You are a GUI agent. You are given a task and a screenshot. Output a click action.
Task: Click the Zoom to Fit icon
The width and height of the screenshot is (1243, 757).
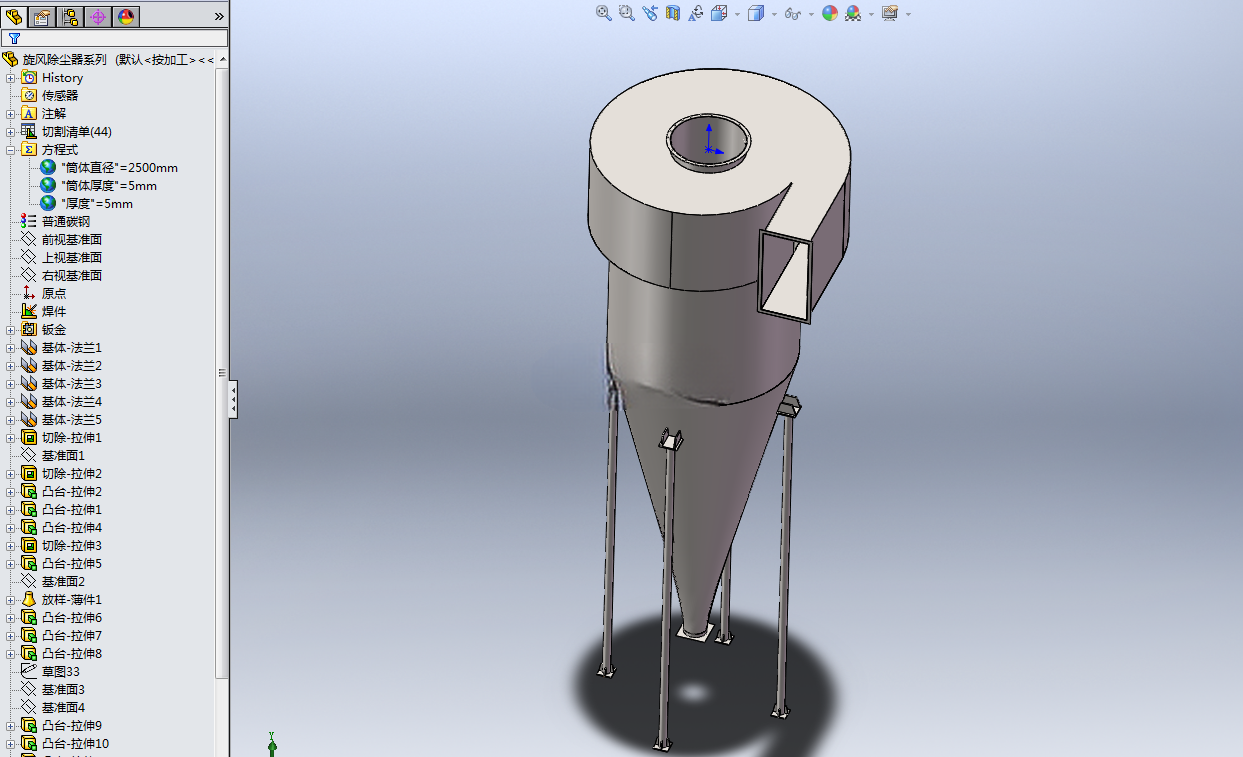pyautogui.click(x=604, y=13)
